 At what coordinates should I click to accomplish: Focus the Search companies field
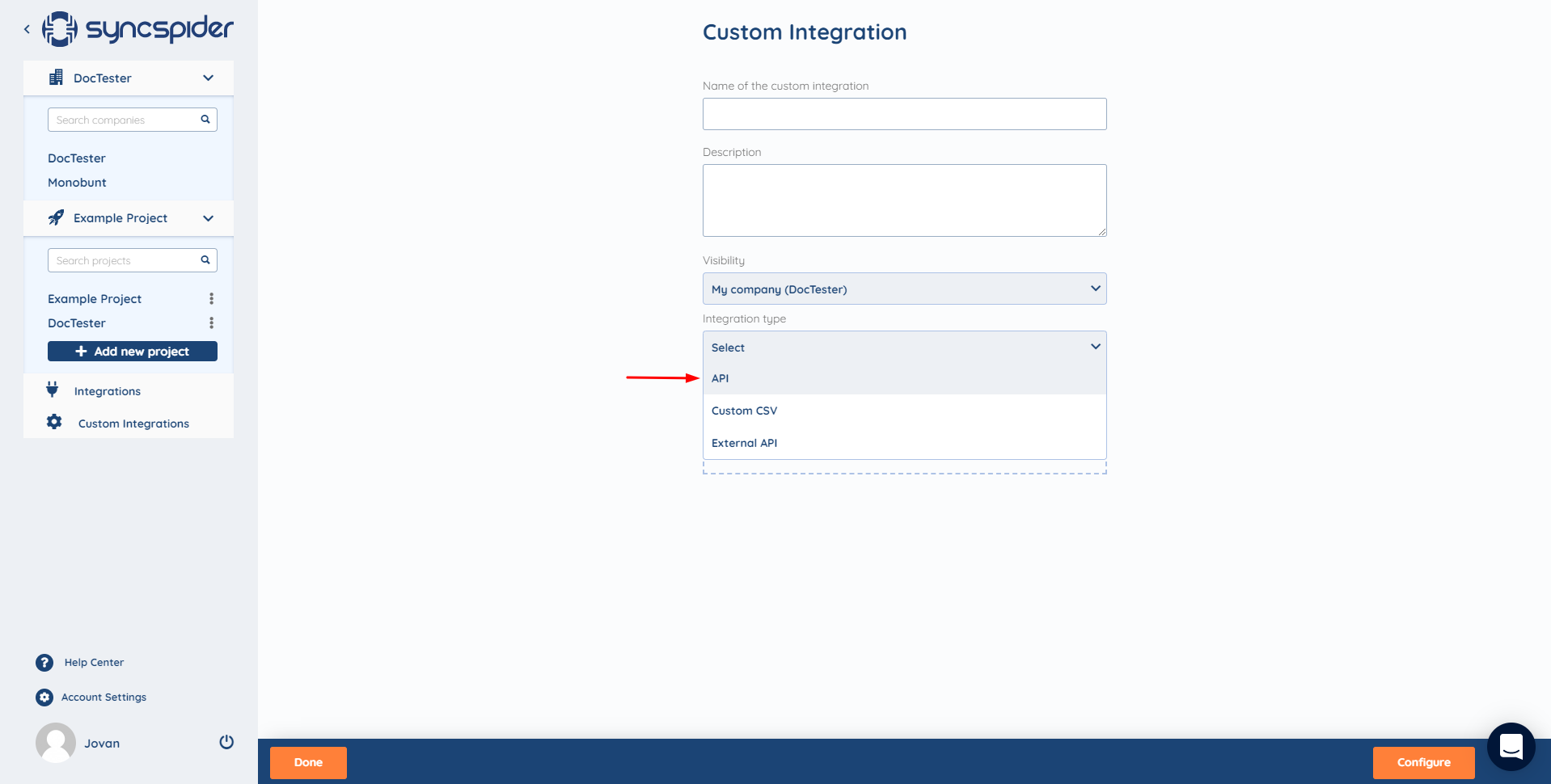(x=133, y=120)
